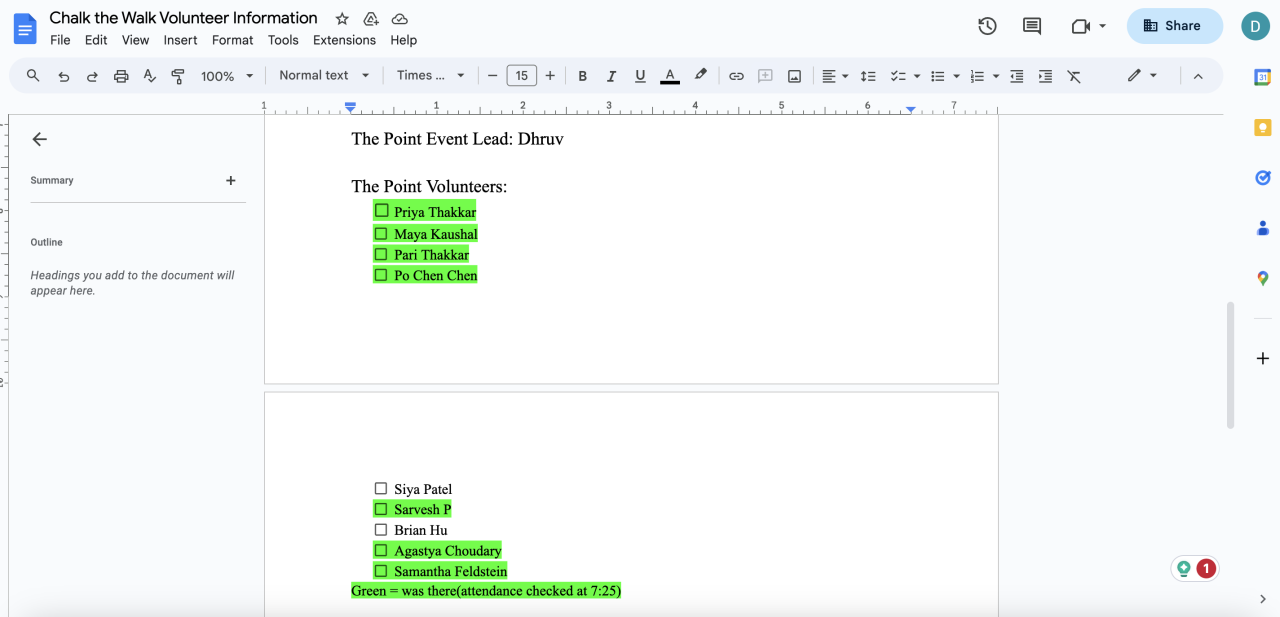
Task: Open Google Keep side panel
Action: [1262, 127]
